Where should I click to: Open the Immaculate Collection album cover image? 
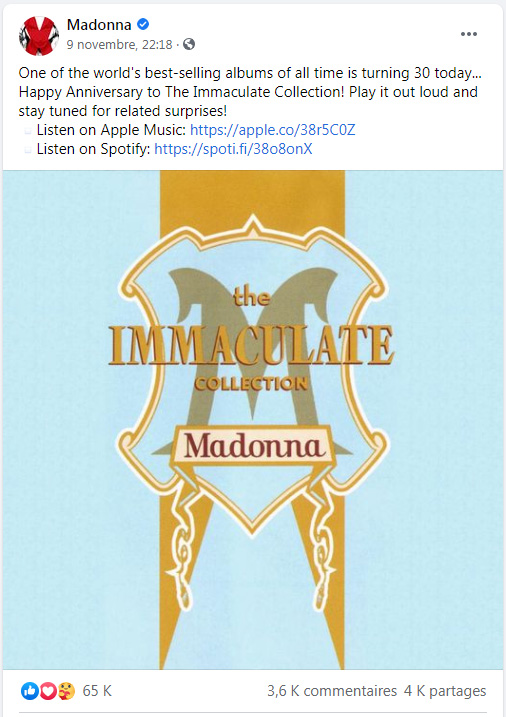coord(253,420)
